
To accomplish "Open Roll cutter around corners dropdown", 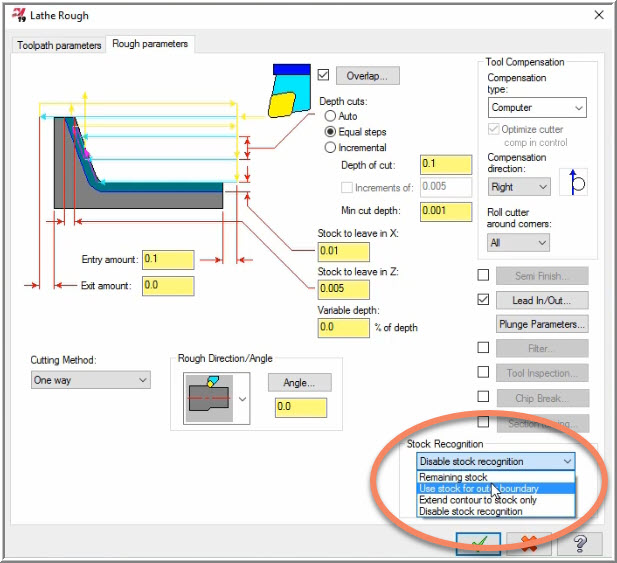I will pyautogui.click(x=518, y=242).
